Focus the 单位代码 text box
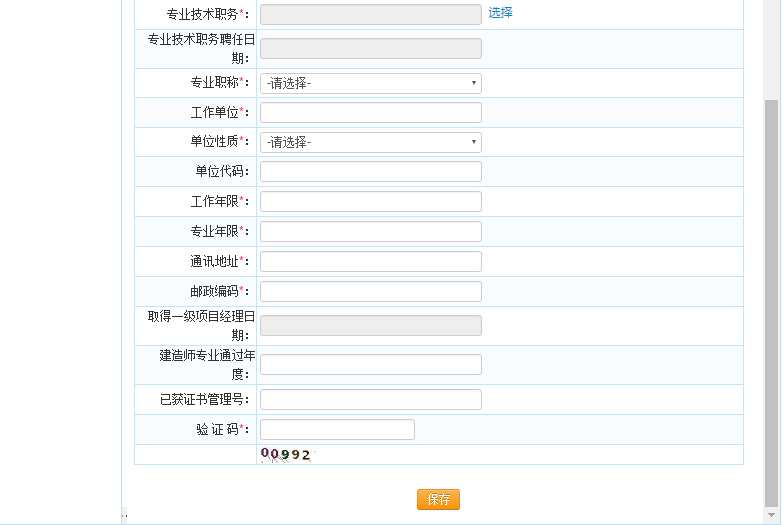The height and width of the screenshot is (525, 782). tap(370, 172)
